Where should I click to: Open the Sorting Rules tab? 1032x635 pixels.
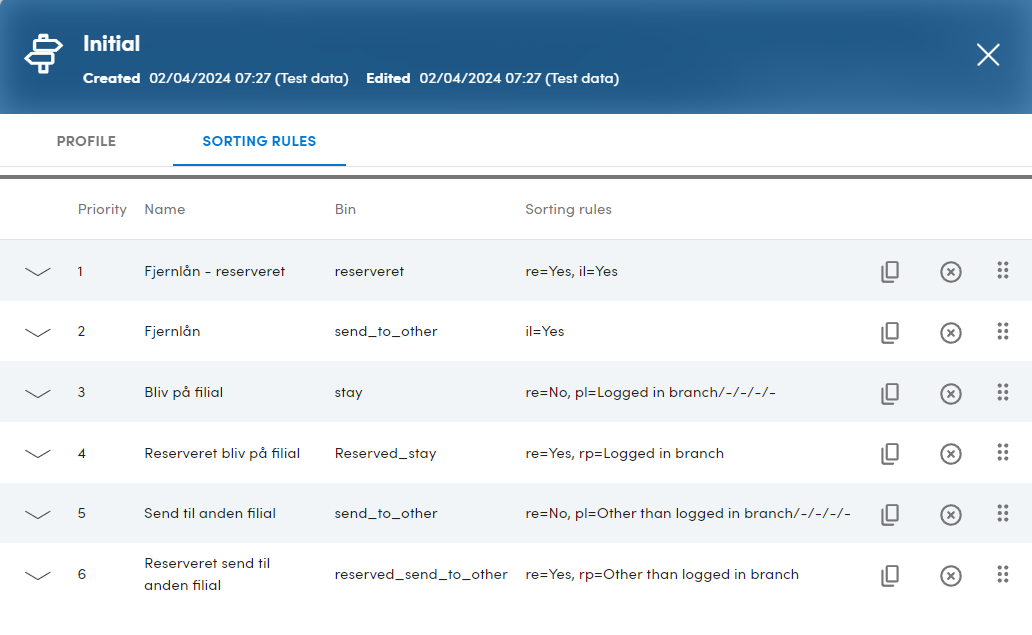click(x=259, y=141)
